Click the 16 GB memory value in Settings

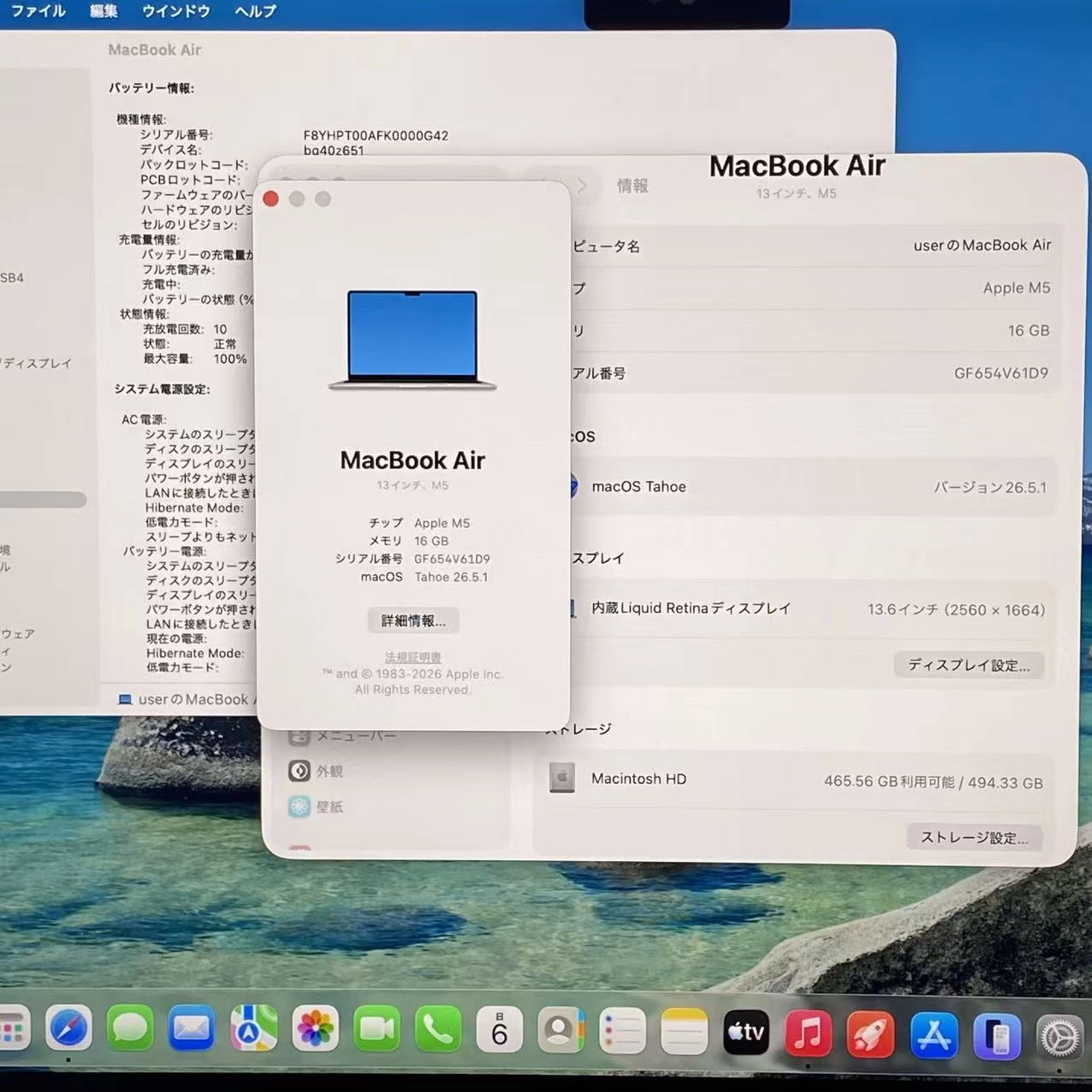(1029, 330)
